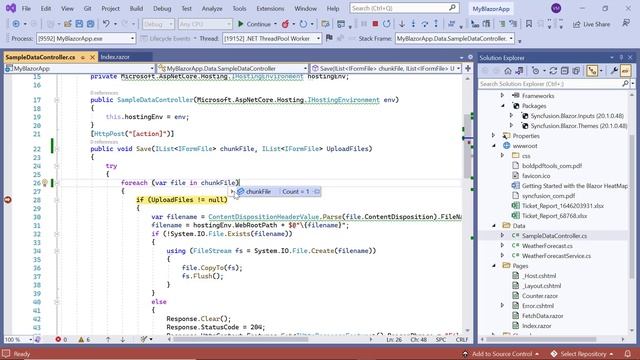The width and height of the screenshot is (640, 360).
Task: Collapse the try block at line 24
Action: (x=57, y=166)
